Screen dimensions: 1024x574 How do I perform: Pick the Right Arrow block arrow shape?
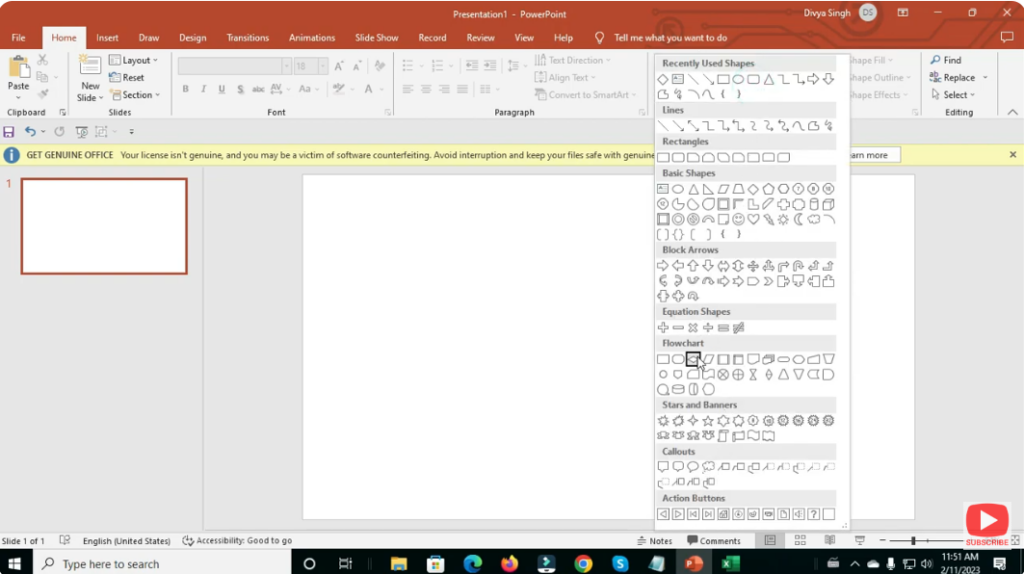663,266
